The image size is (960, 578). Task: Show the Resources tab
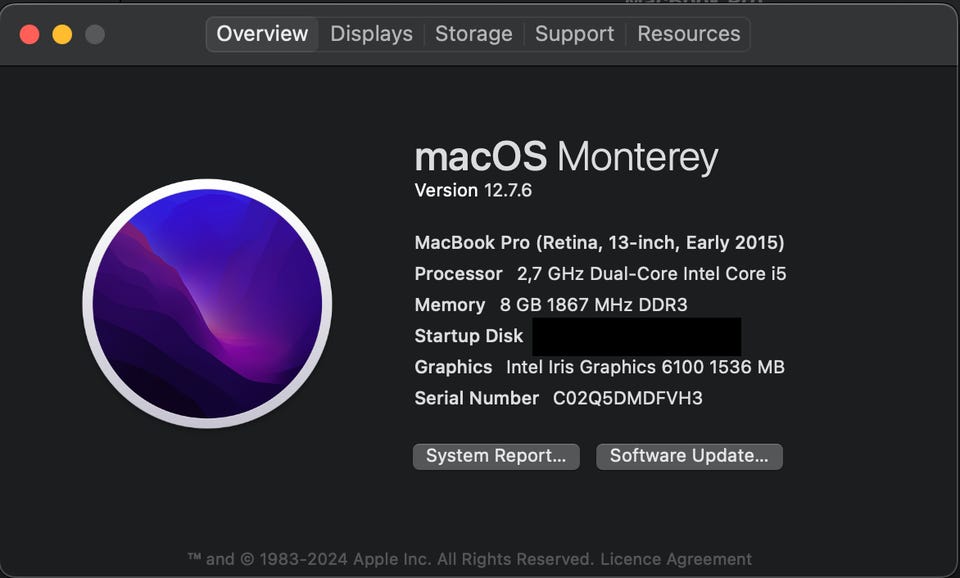689,34
